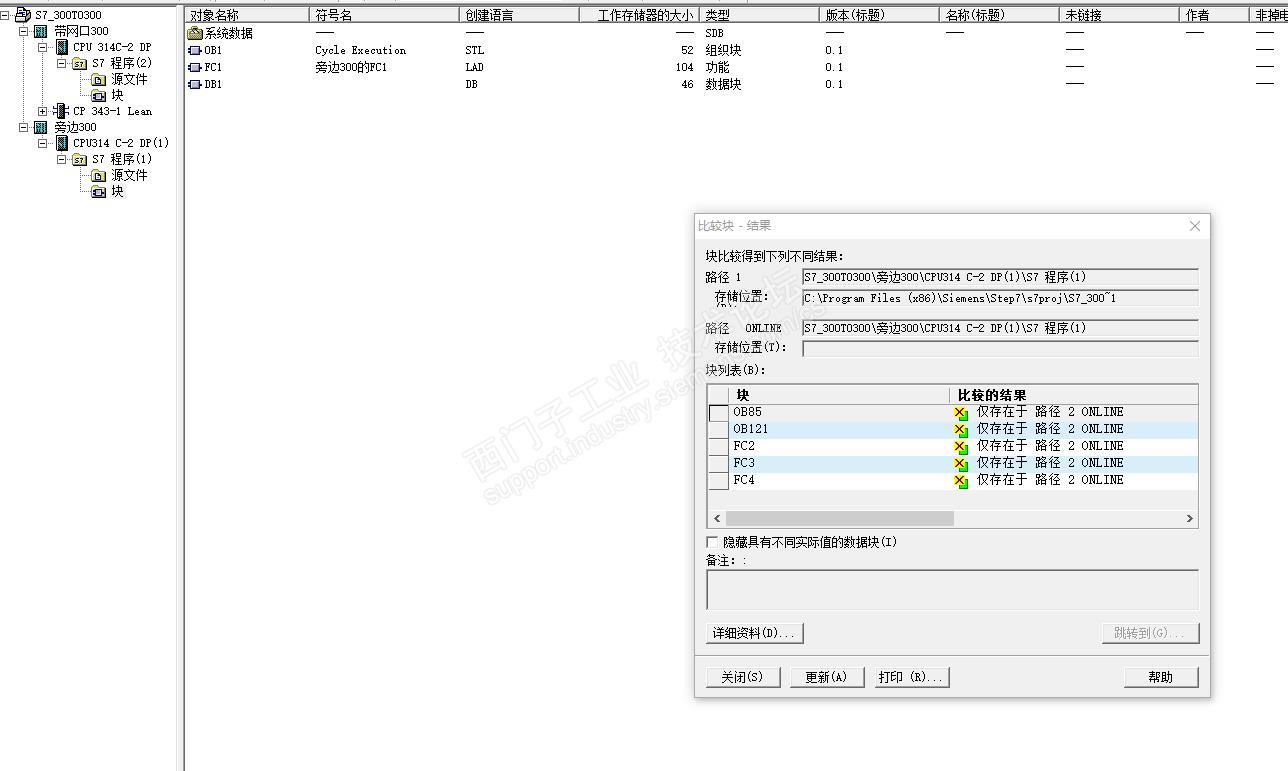Sort by the 符号名 column header
The image size is (1288, 771).
385,15
